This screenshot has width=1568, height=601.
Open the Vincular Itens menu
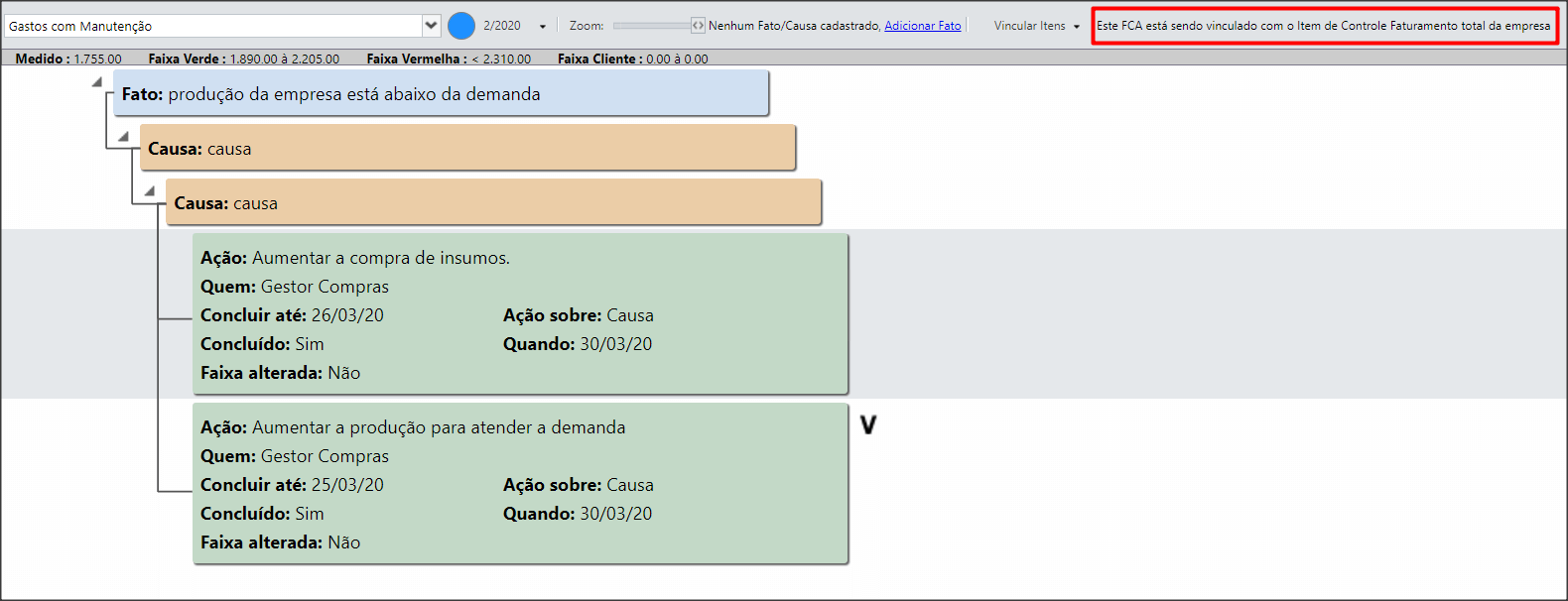(1036, 26)
